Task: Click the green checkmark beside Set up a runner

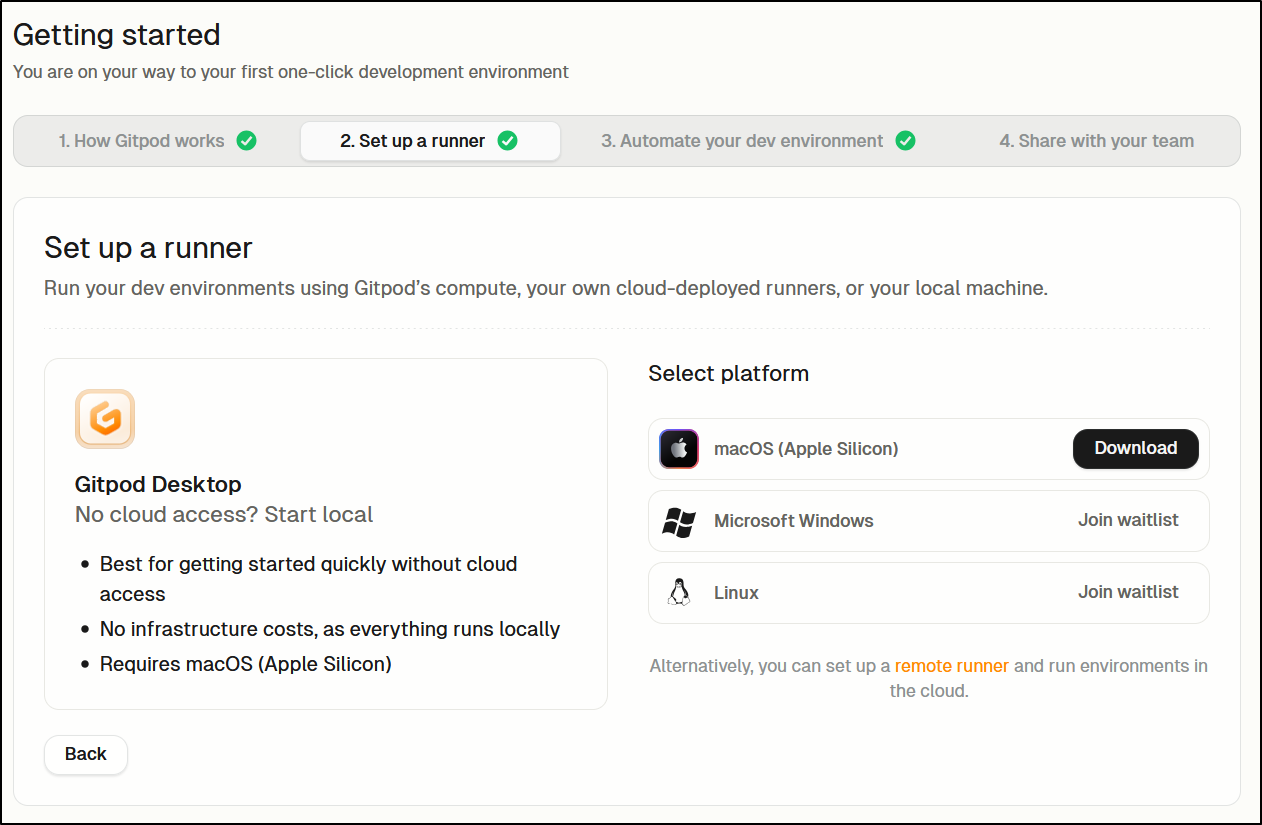Action: coord(508,141)
